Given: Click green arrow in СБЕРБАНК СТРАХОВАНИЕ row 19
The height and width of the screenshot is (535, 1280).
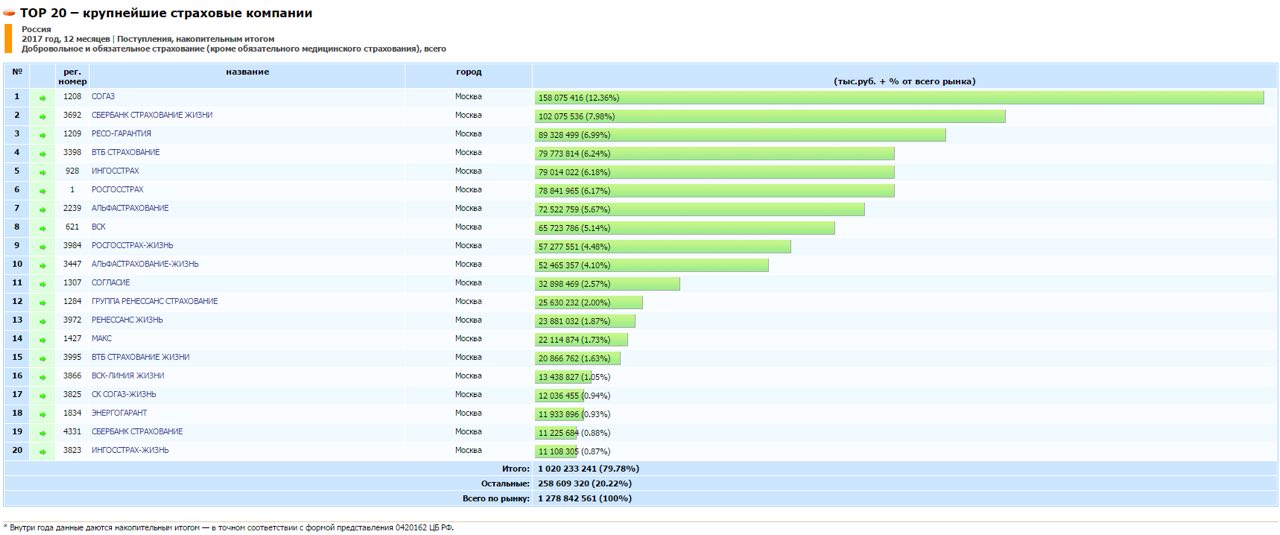Looking at the screenshot, I should (43, 433).
